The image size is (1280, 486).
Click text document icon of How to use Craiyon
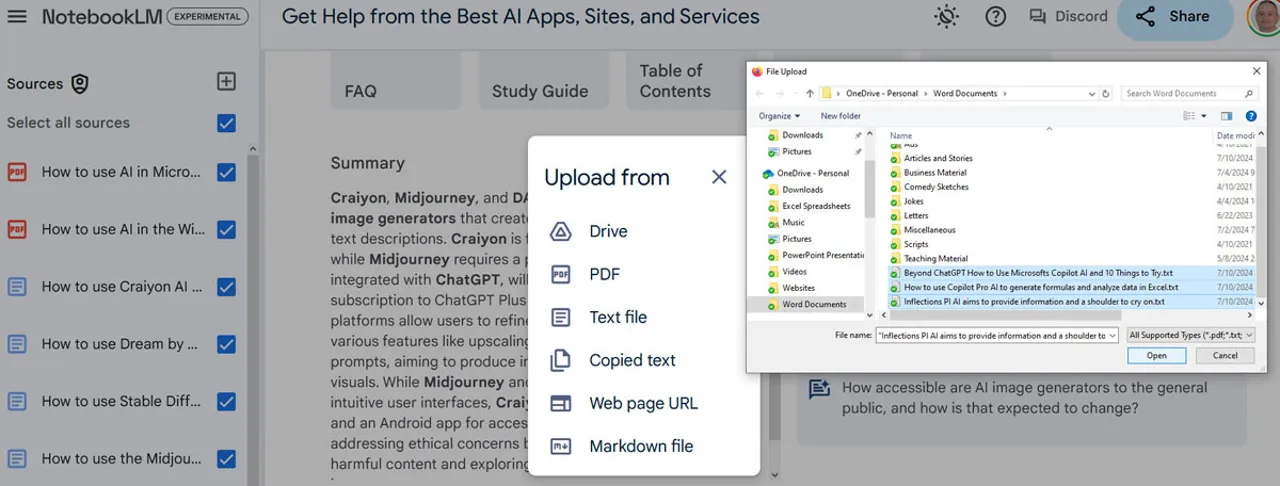tap(17, 287)
